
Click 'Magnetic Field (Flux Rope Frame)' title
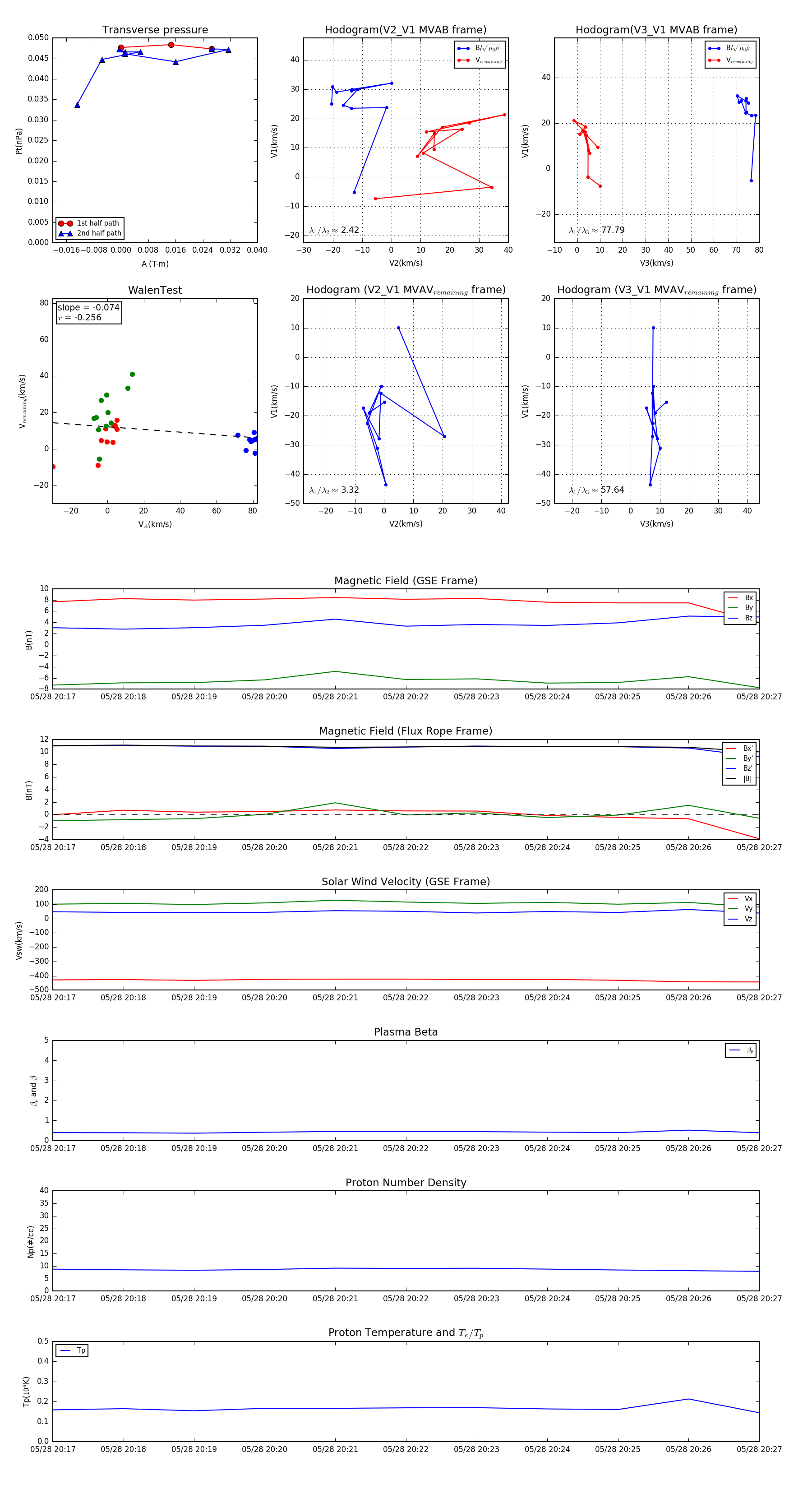coord(406,731)
